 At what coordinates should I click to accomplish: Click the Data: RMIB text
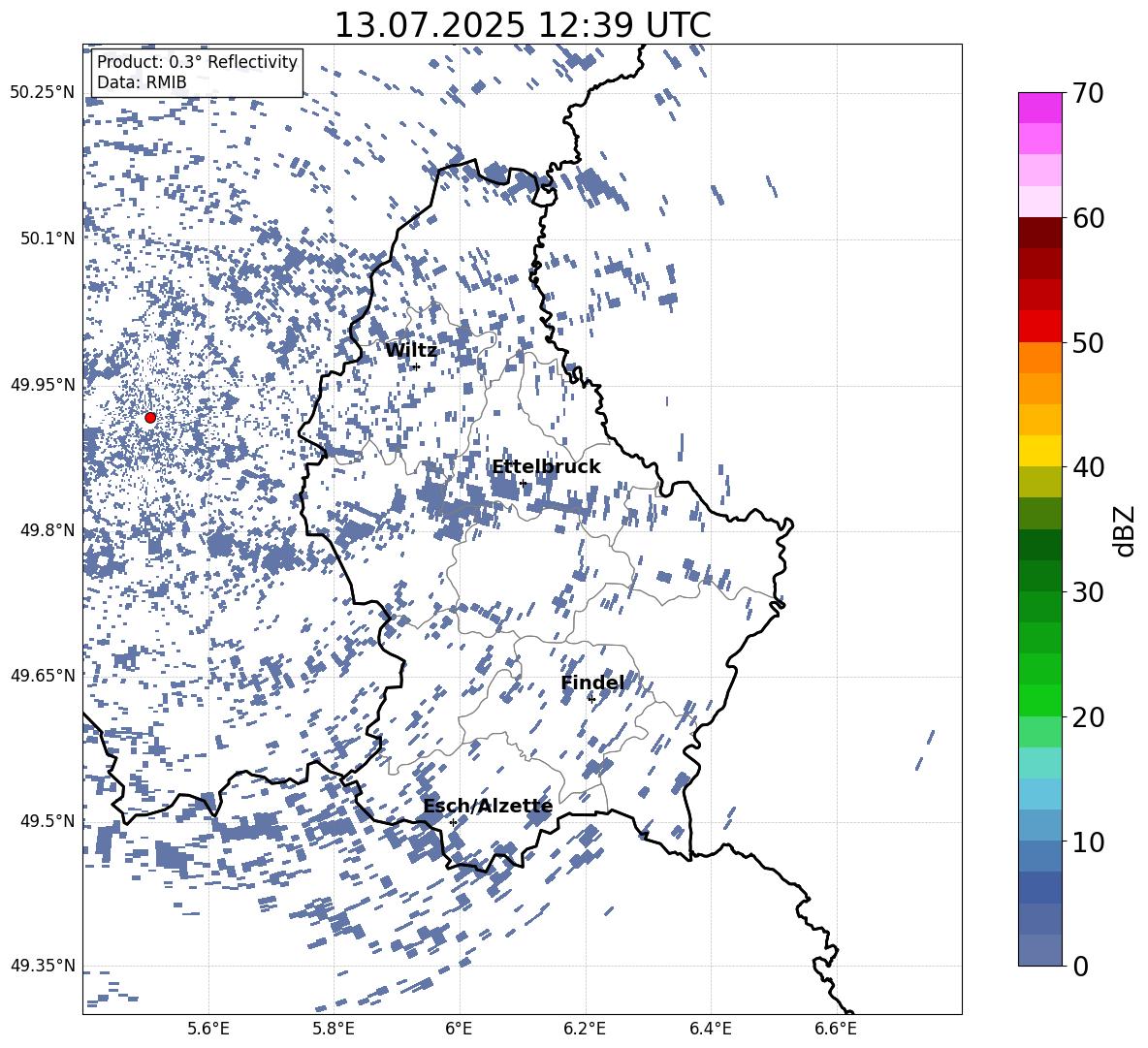tap(142, 82)
